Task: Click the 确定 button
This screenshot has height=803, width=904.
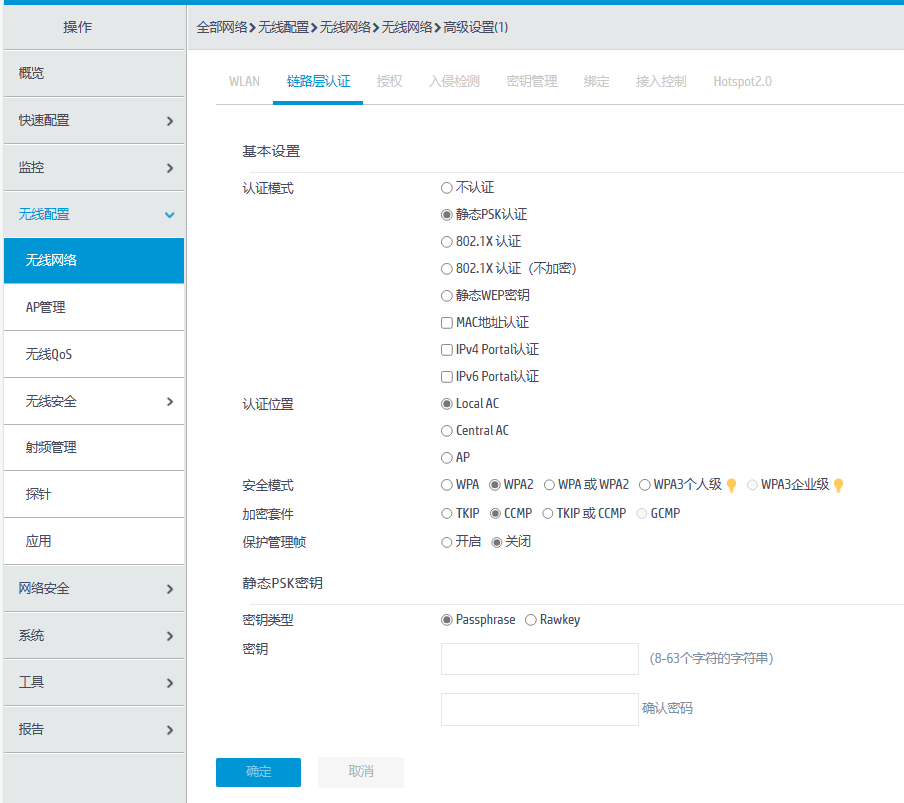Action: pyautogui.click(x=258, y=772)
